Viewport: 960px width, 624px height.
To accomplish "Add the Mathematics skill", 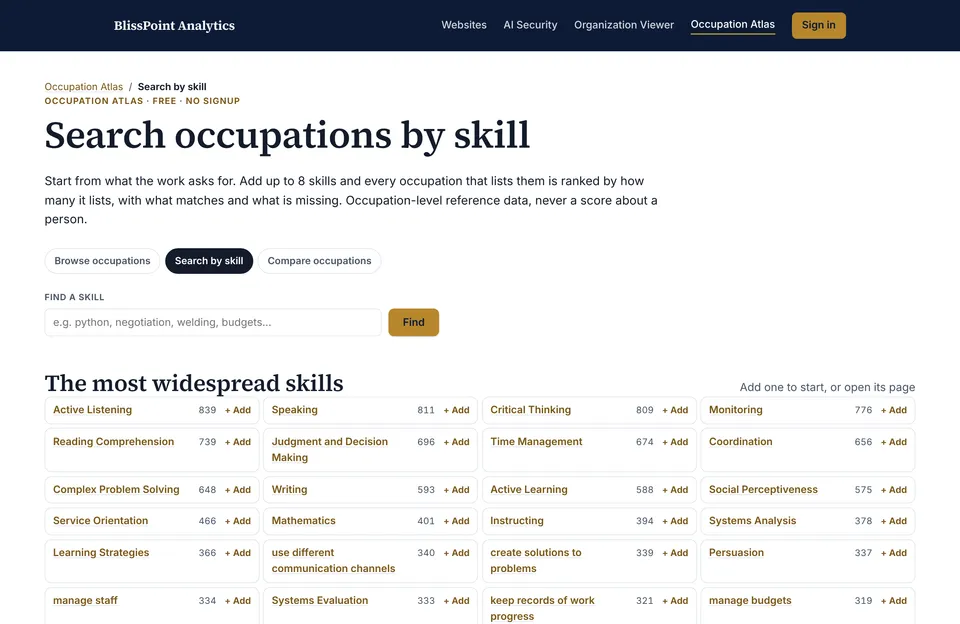I will tap(456, 521).
